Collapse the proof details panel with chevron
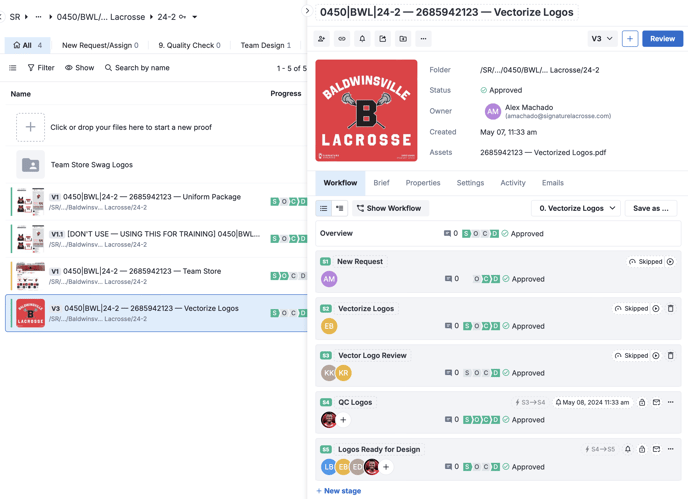688x499 pixels. [307, 12]
